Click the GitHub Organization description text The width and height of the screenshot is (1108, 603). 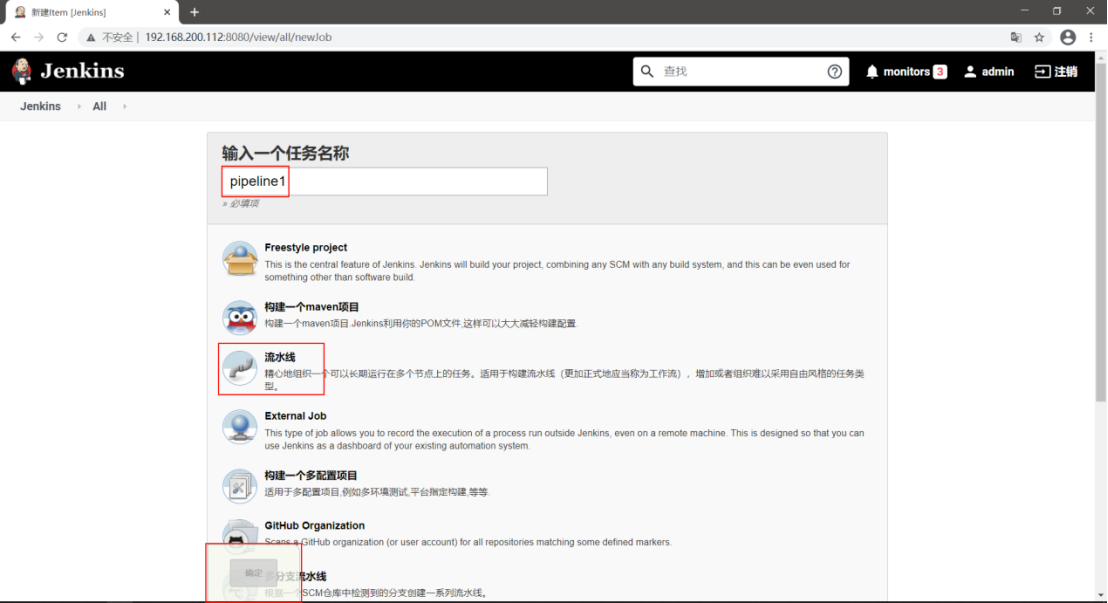(x=468, y=542)
